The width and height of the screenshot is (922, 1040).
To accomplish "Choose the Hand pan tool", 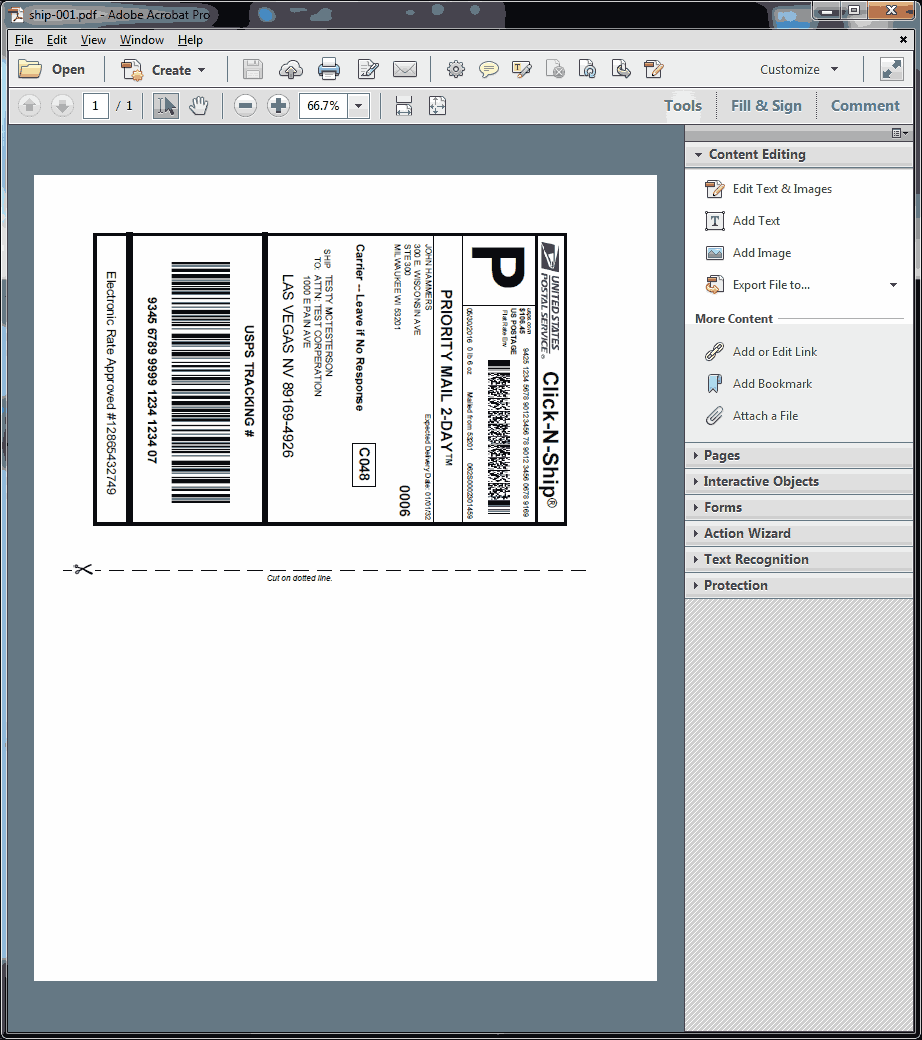I will (x=199, y=105).
